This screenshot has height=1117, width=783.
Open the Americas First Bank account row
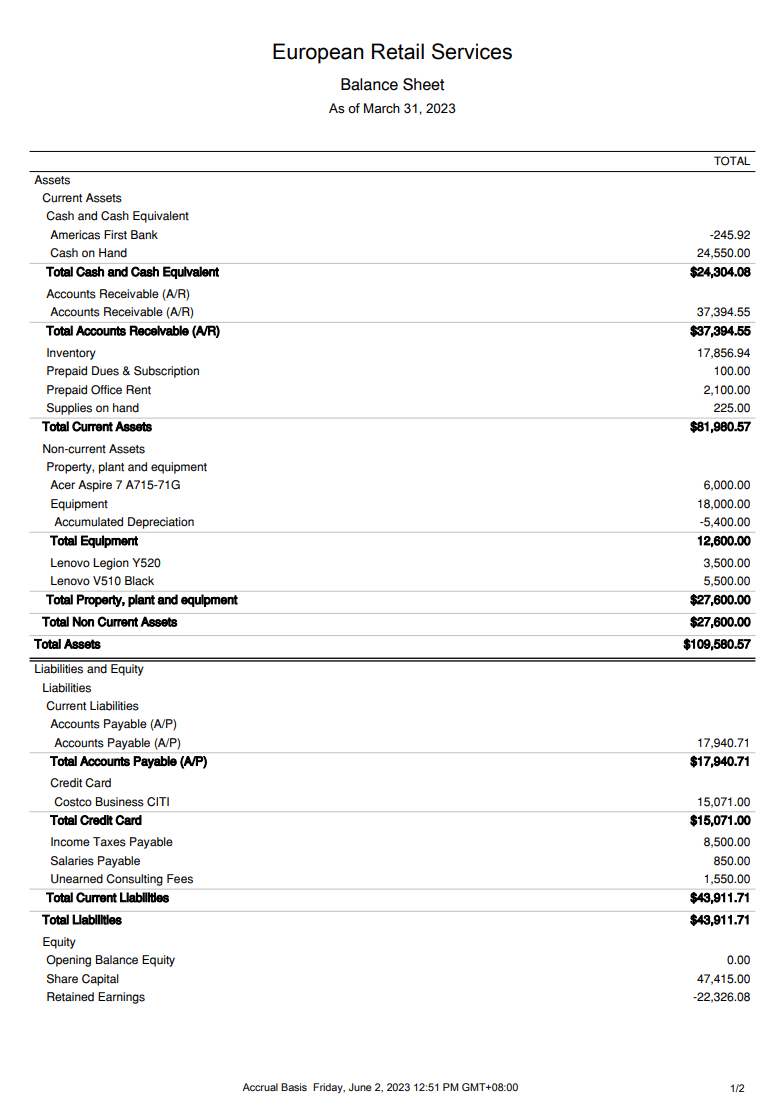(104, 235)
